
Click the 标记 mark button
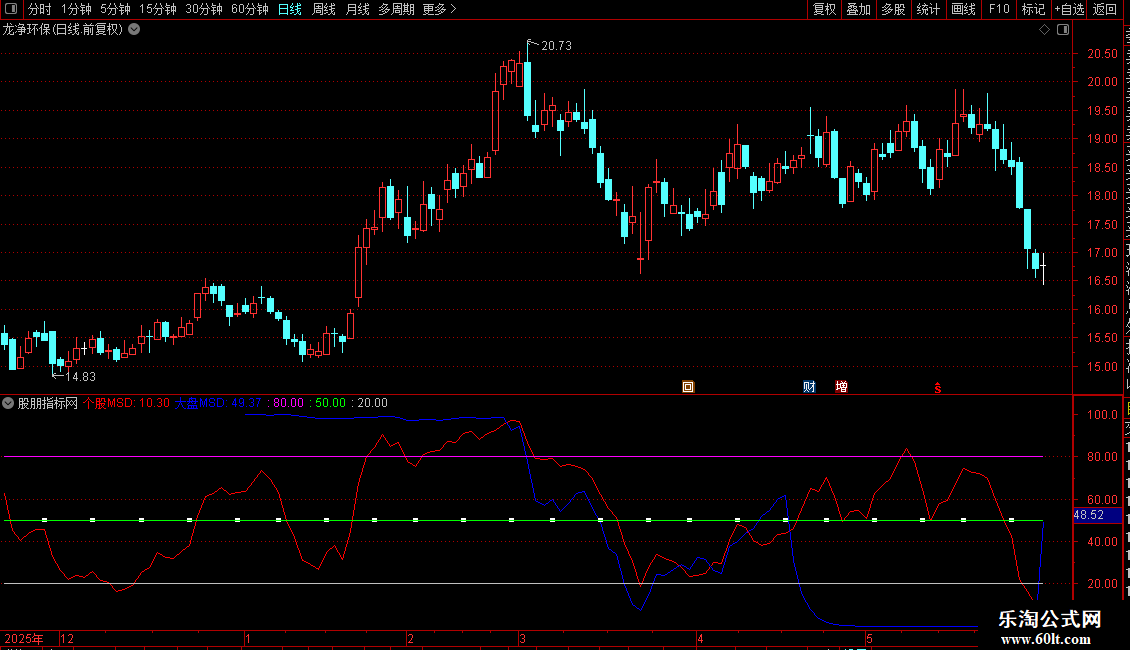1033,9
